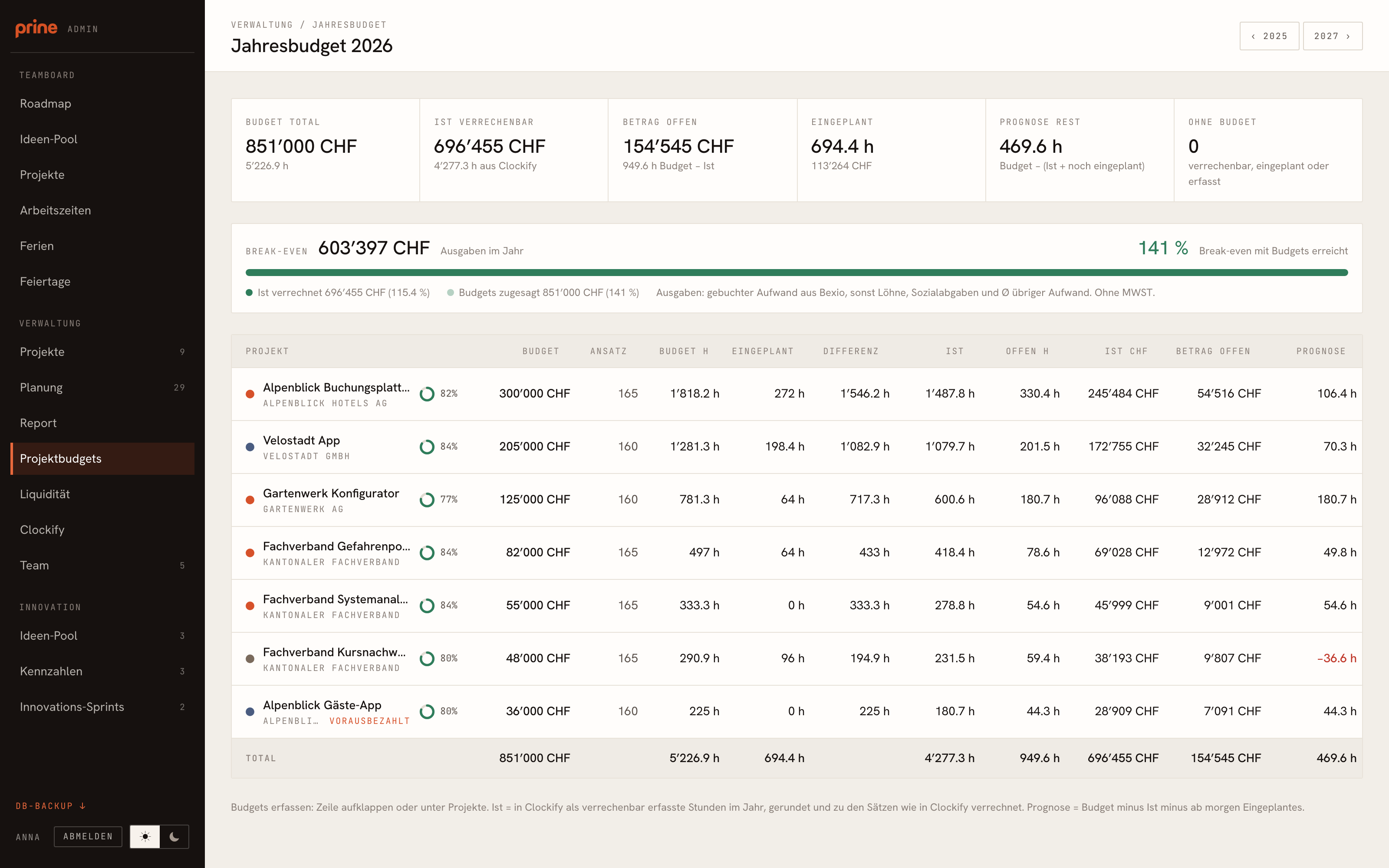Click the Ohne Budget card
The width and height of the screenshot is (1389, 868).
(1268, 150)
